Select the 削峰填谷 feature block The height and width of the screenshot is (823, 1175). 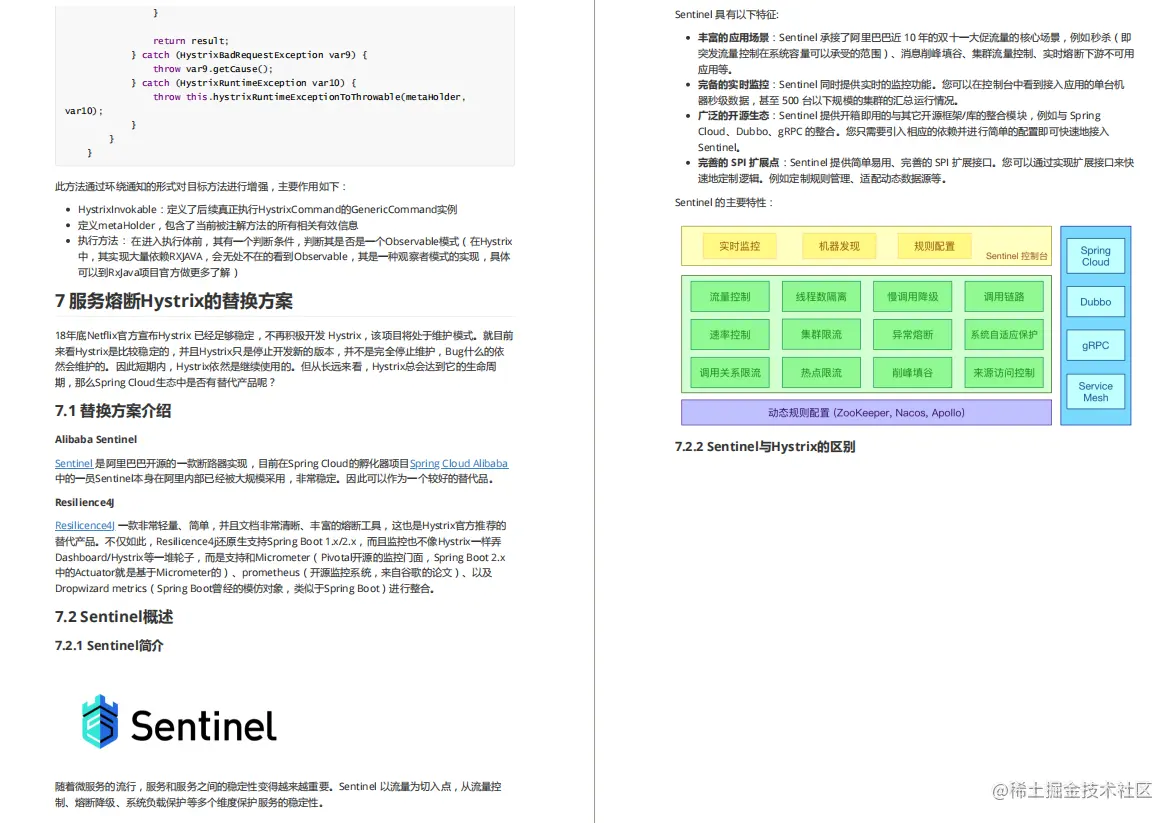(913, 373)
